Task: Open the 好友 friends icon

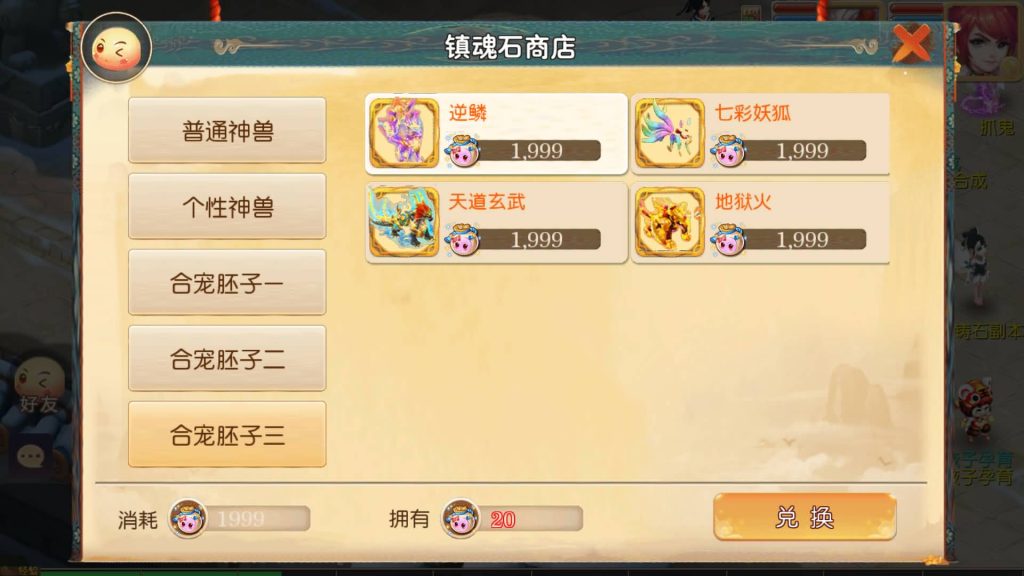Action: point(39,385)
